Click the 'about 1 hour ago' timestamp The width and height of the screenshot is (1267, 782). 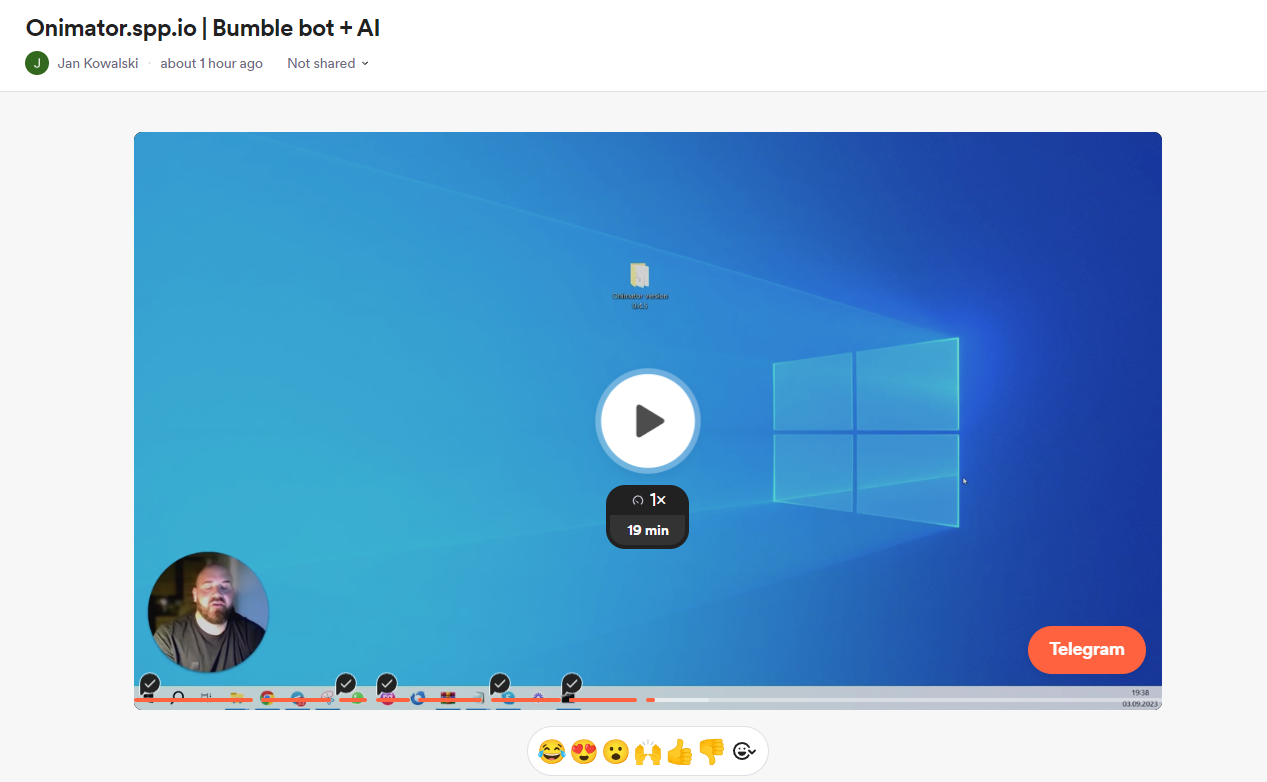[211, 63]
